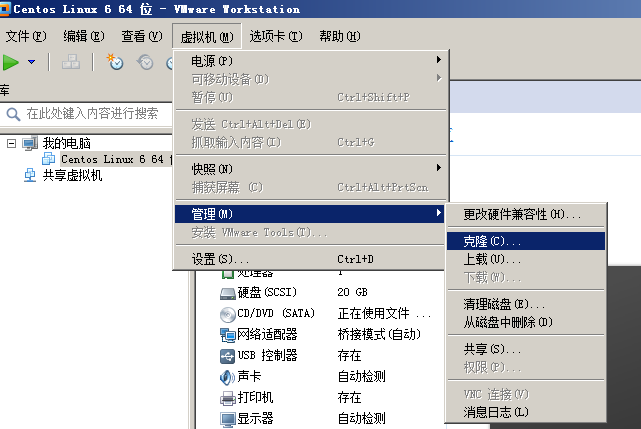The width and height of the screenshot is (641, 429).
Task: Open the 文件(F) menu
Action: [x=26, y=36]
